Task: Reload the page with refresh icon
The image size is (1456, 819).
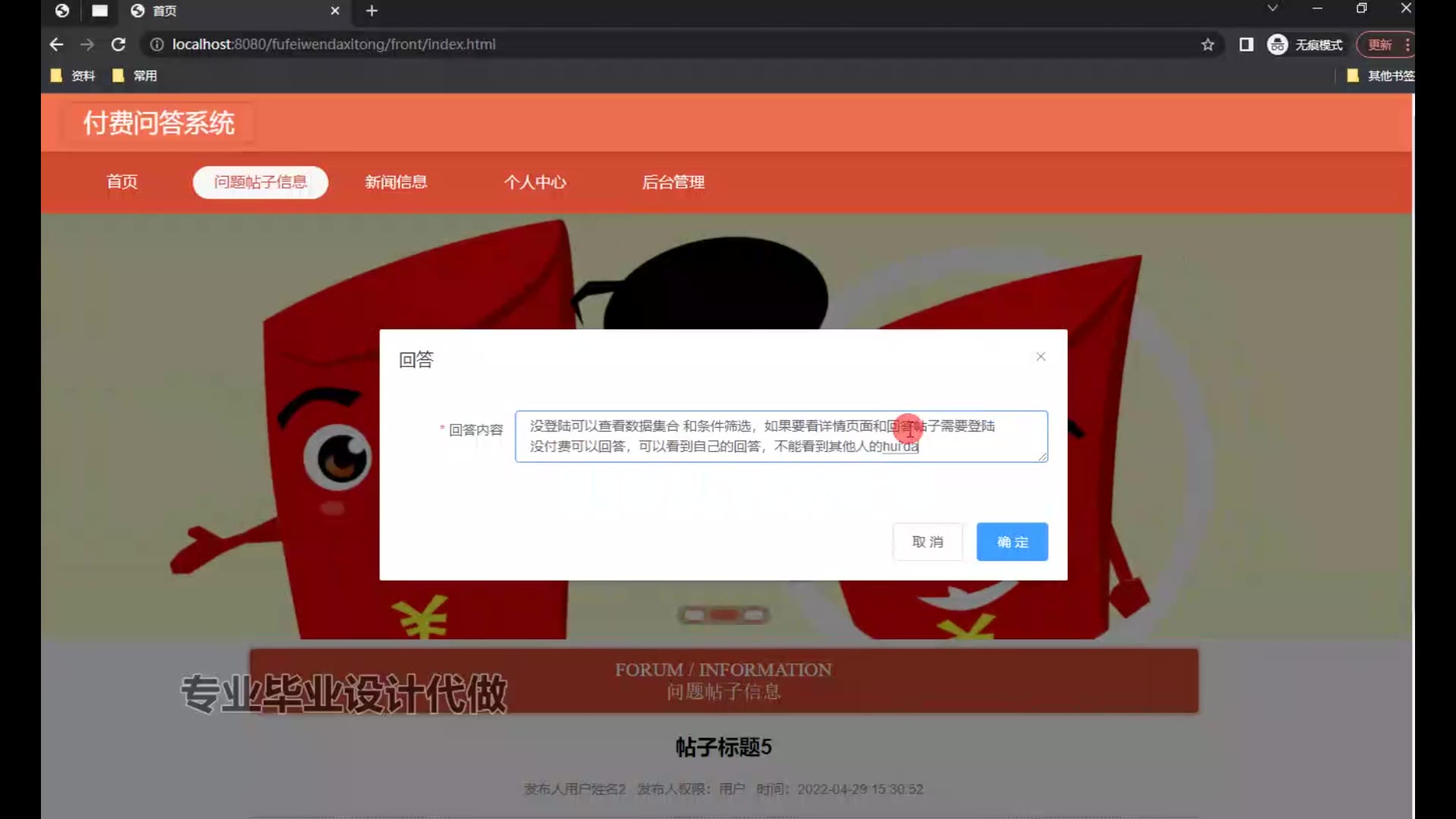Action: tap(118, 45)
